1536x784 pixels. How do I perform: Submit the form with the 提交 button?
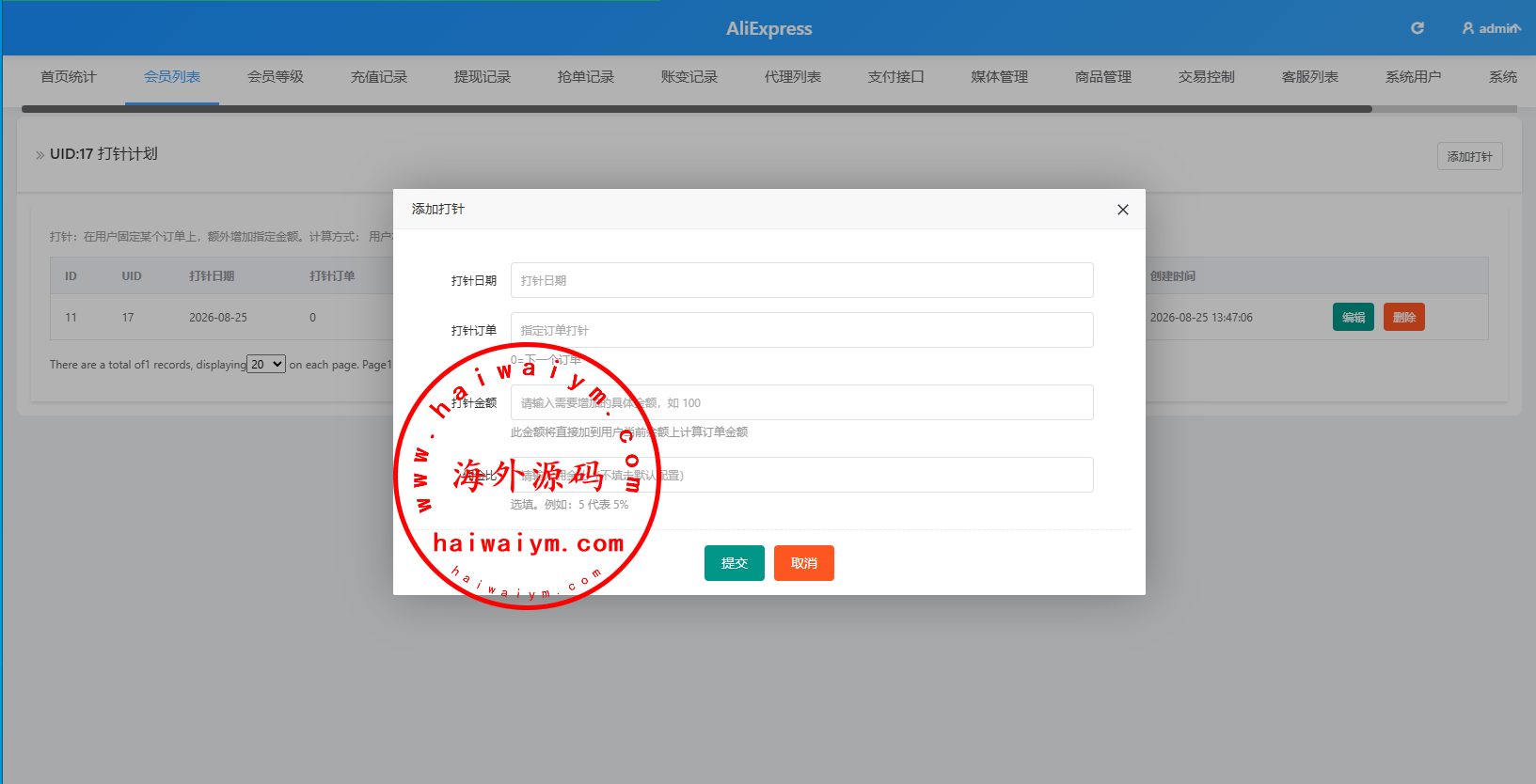(735, 563)
